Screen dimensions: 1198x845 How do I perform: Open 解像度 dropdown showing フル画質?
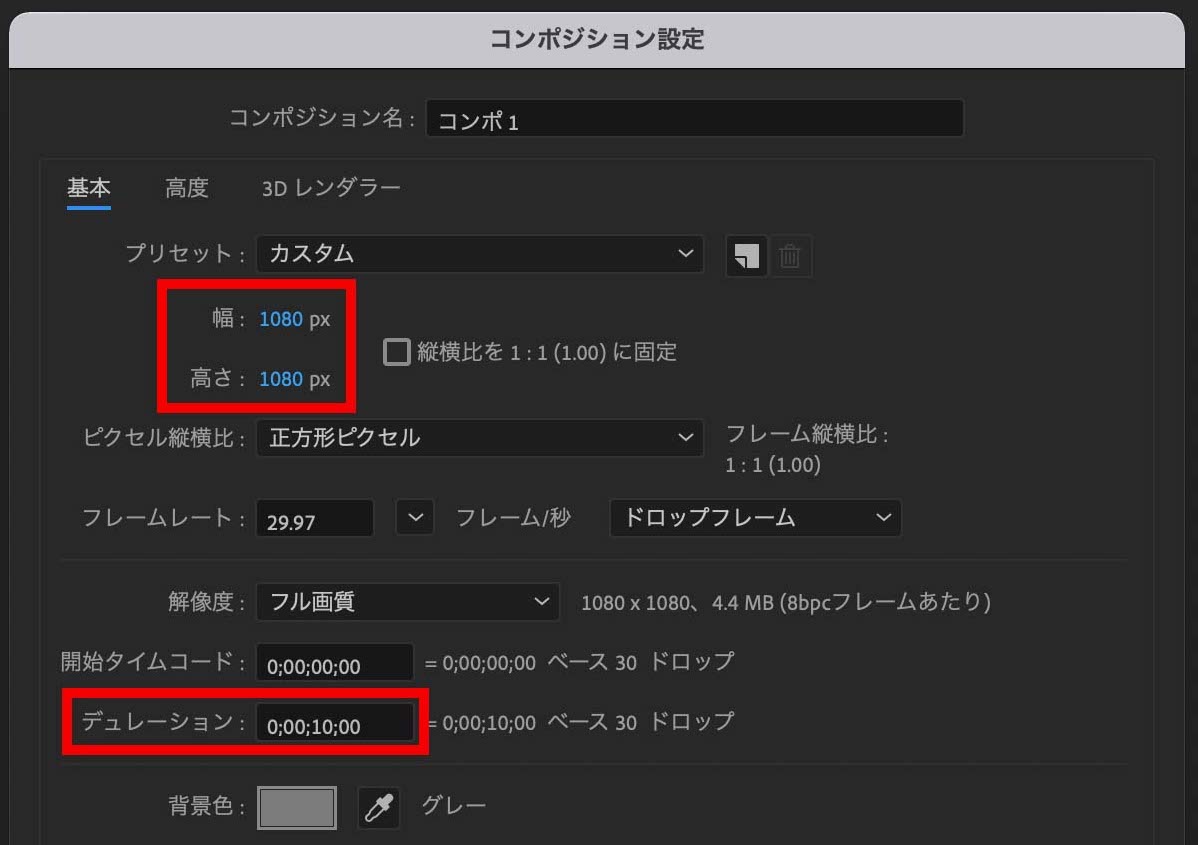coord(407,602)
